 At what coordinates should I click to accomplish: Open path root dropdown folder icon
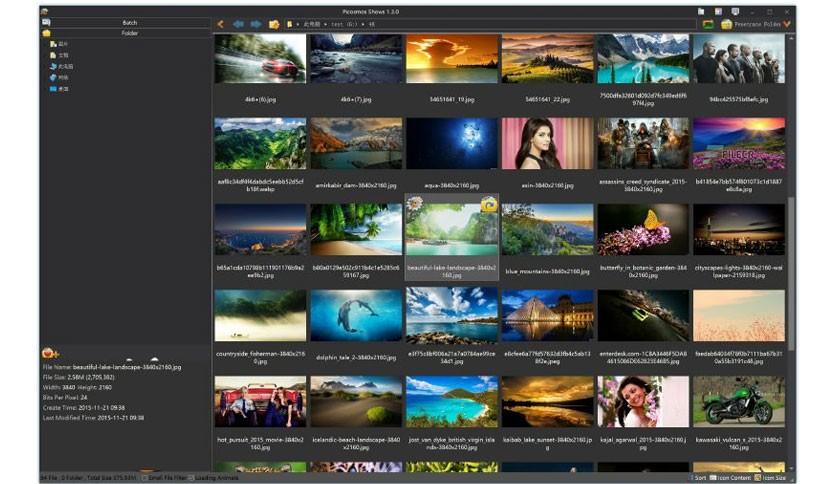[x=290, y=24]
